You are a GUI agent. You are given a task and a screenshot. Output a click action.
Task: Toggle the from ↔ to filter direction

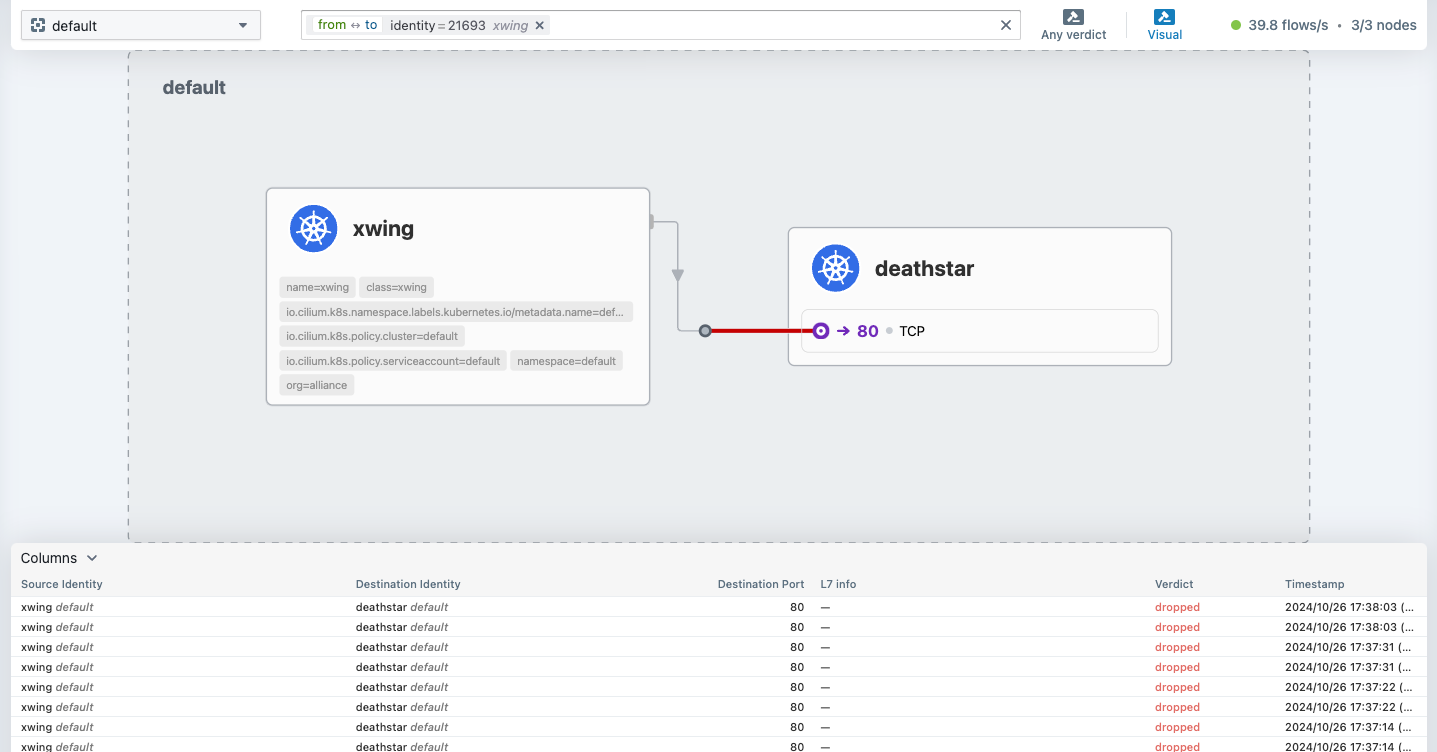[347, 25]
